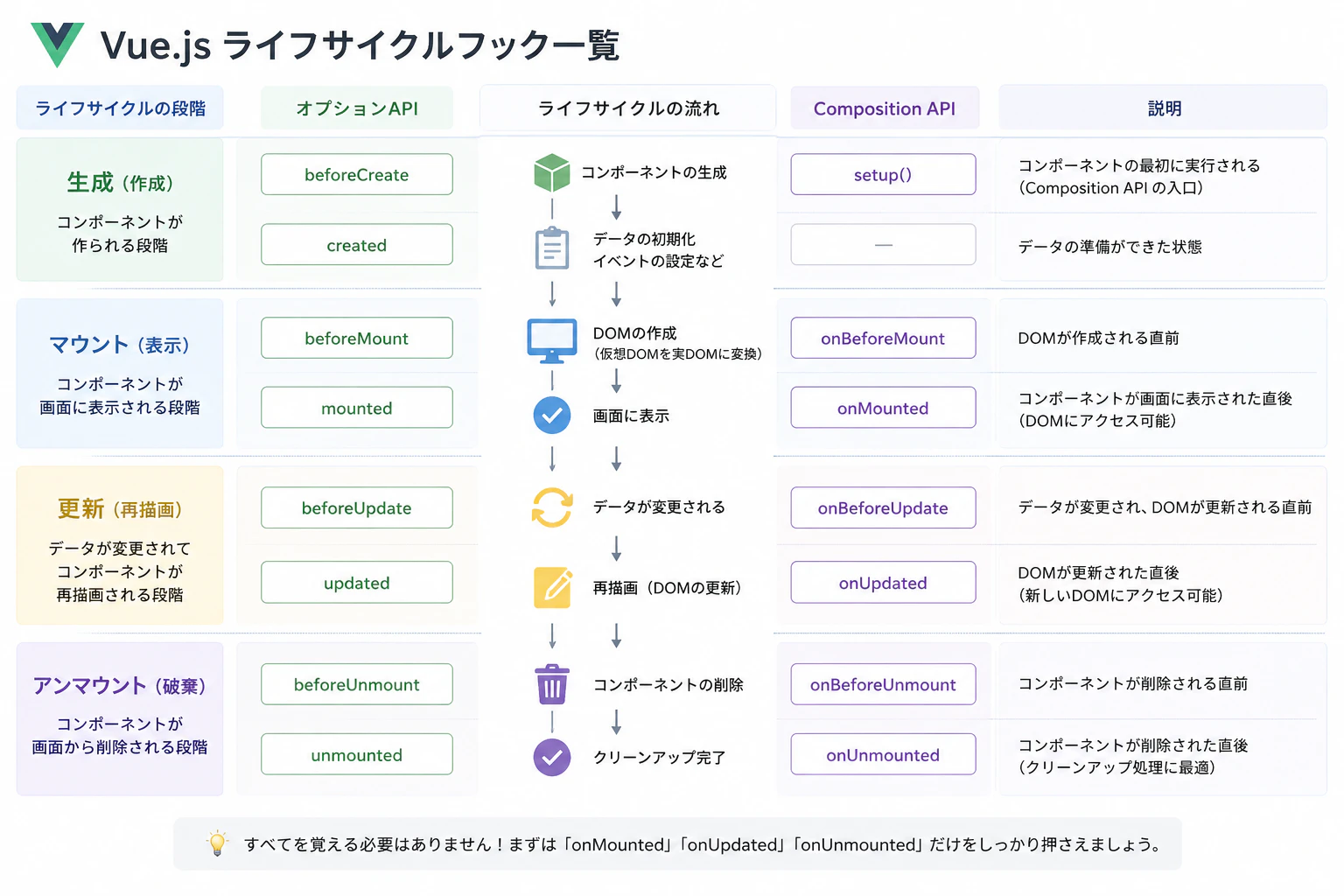Click the empty dash box under setup()

coord(883,245)
